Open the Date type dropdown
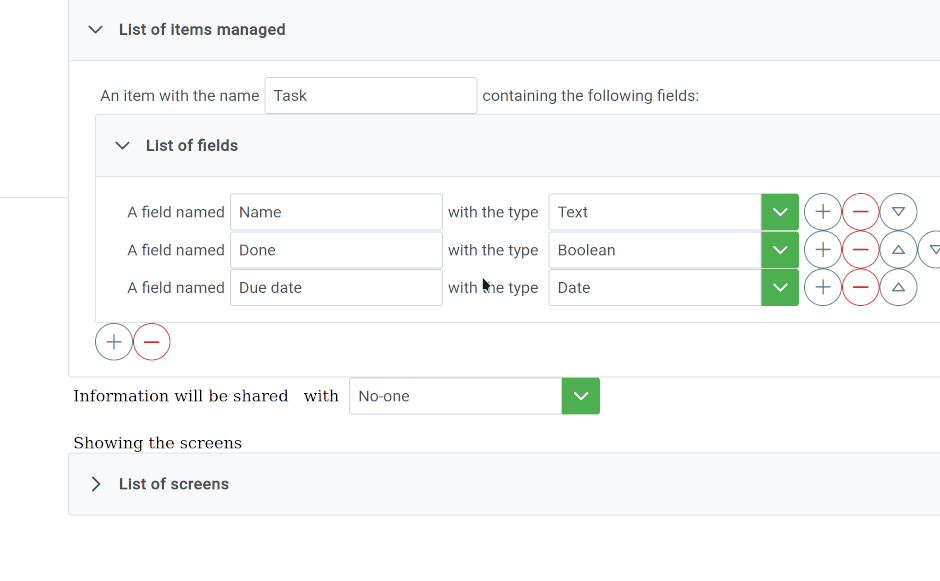This screenshot has width=940, height=581. pos(780,287)
